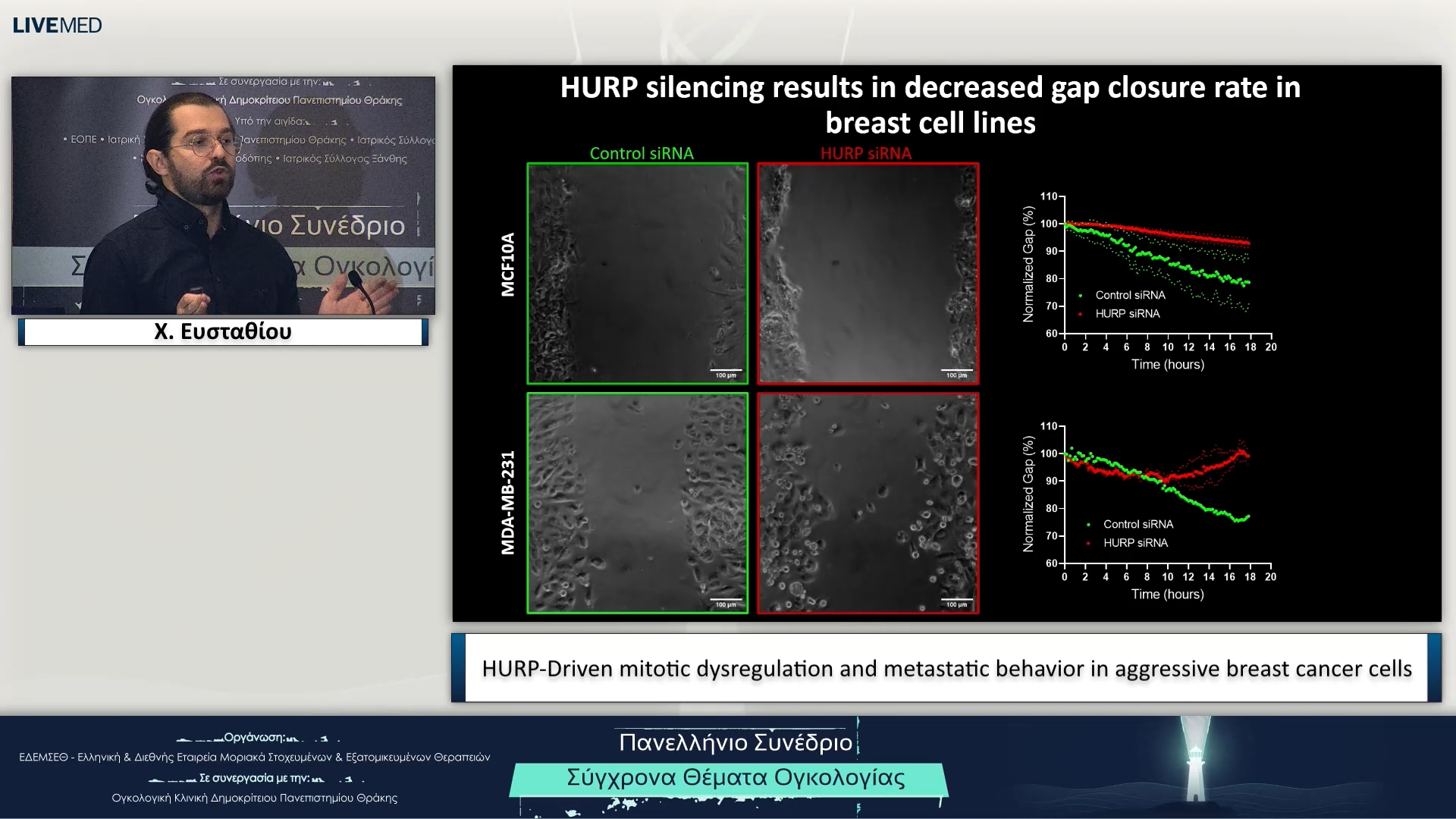Click the MCF10A row label
The image size is (1456, 819).
click(x=508, y=264)
